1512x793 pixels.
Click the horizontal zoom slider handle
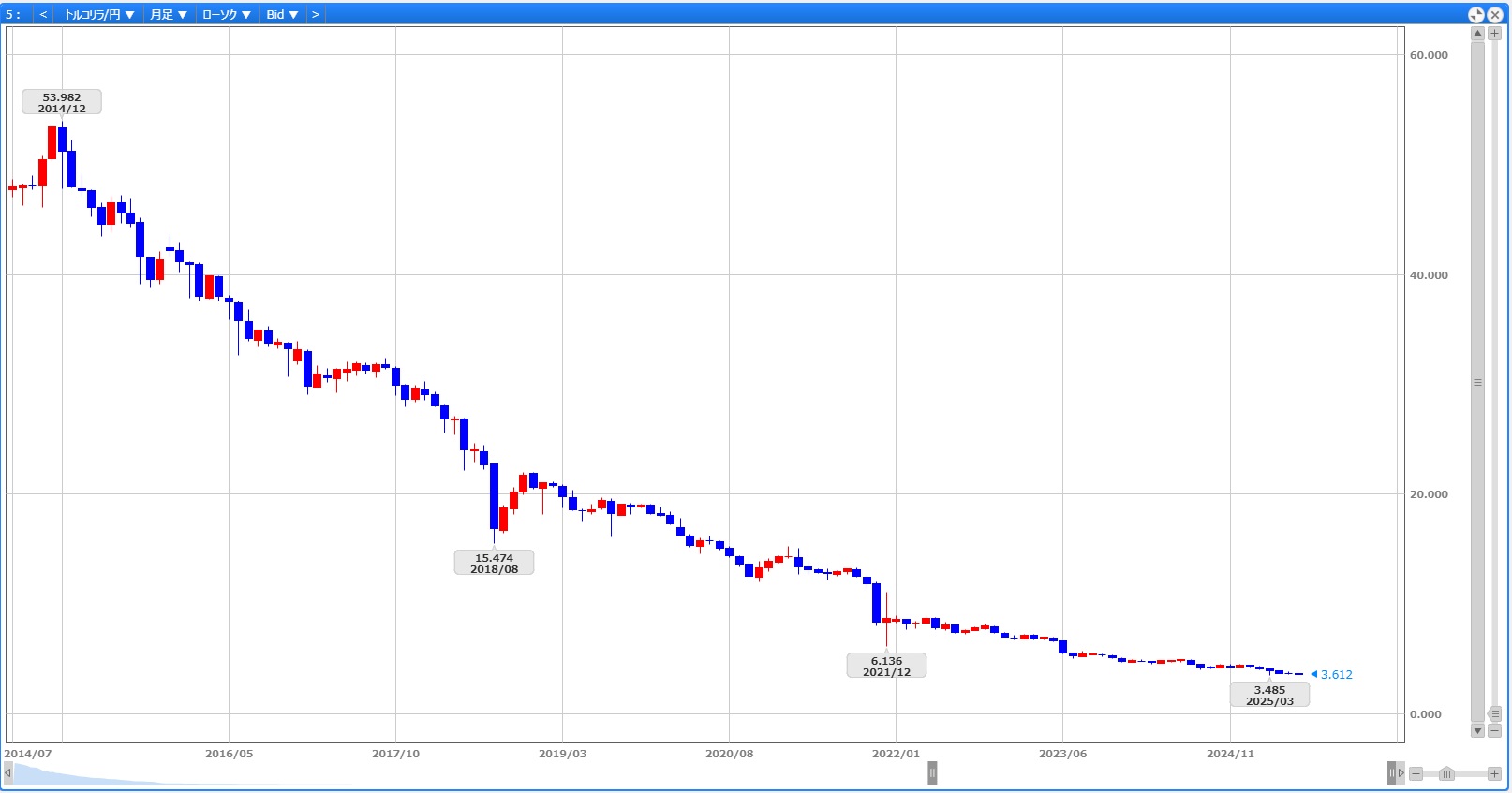pos(1446,773)
